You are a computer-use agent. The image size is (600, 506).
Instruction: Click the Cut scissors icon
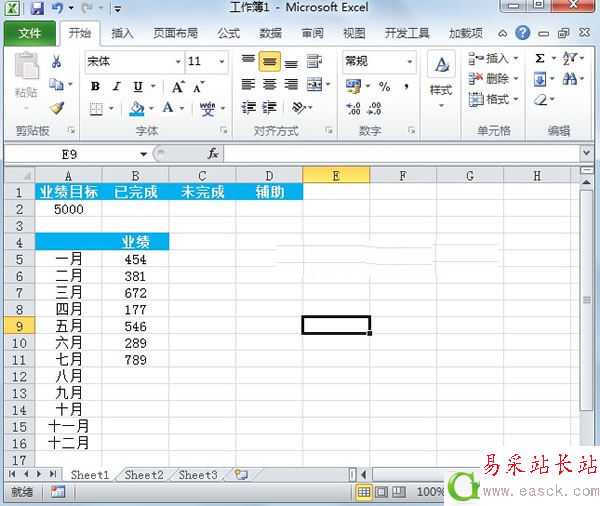click(x=56, y=61)
